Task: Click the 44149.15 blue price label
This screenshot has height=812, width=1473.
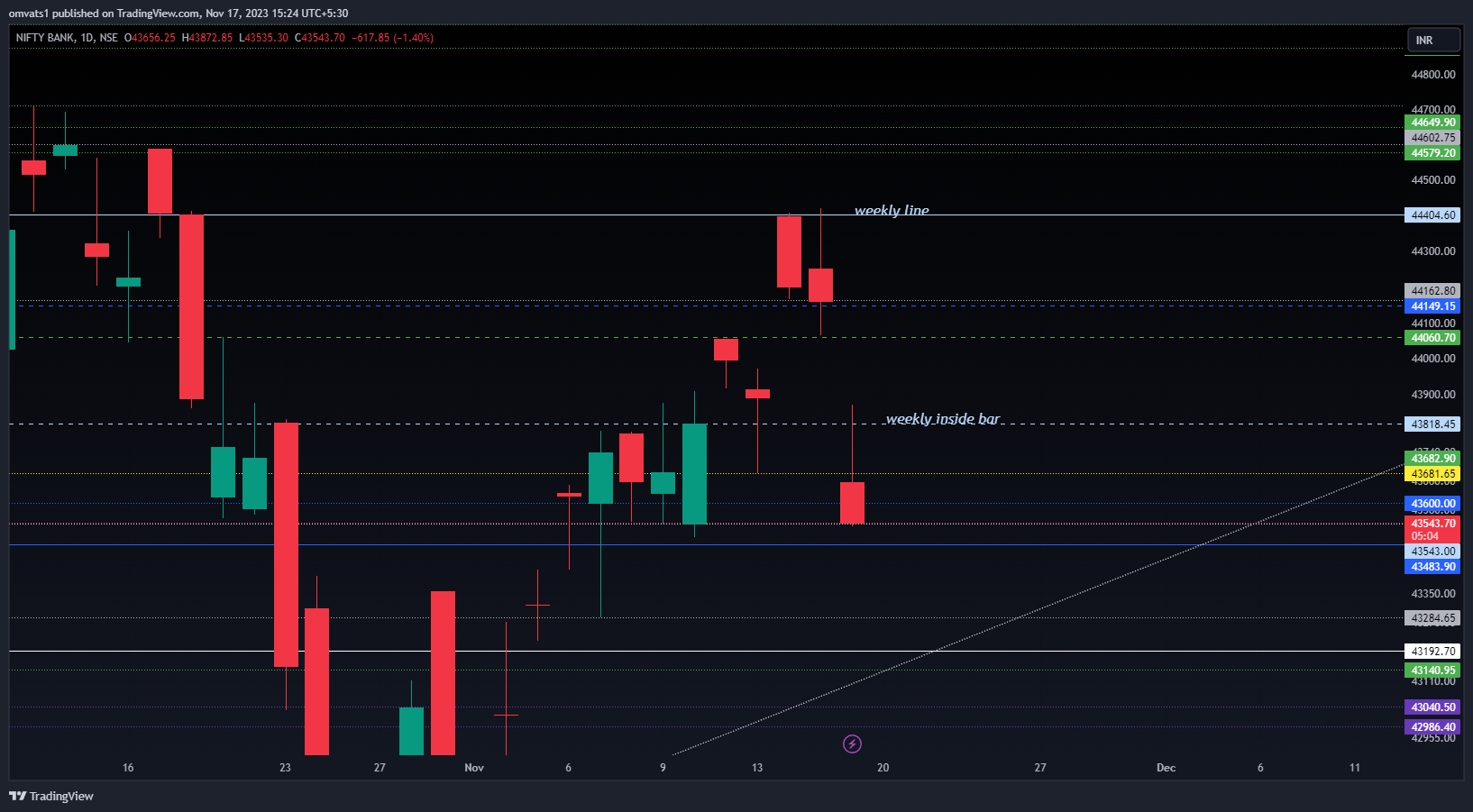Action: coord(1432,306)
